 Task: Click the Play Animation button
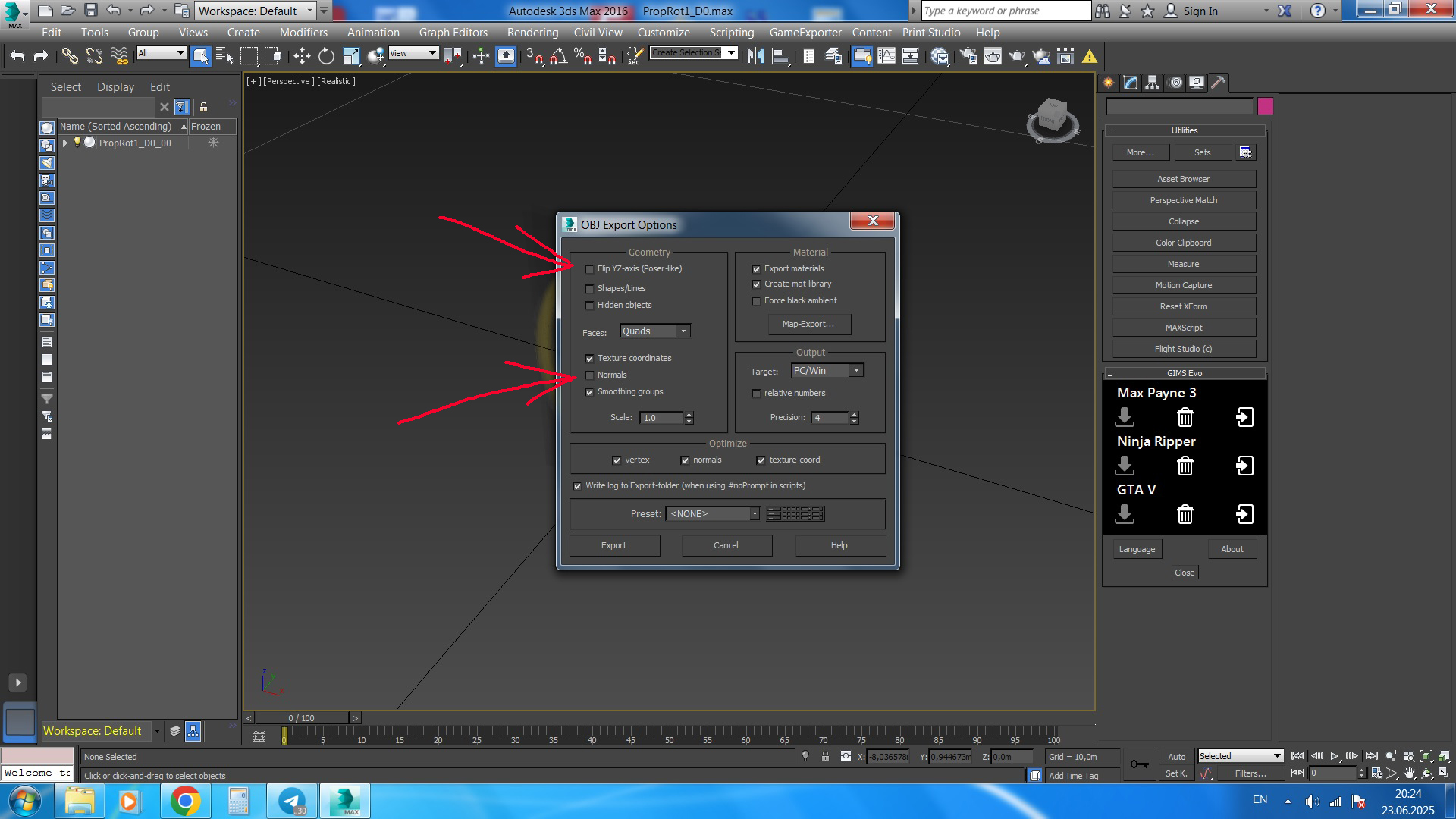pyautogui.click(x=1335, y=756)
